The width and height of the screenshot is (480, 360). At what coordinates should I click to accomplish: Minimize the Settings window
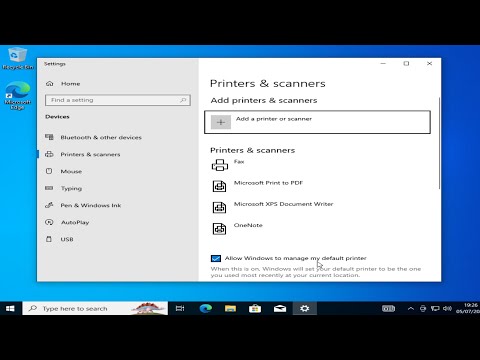383,63
